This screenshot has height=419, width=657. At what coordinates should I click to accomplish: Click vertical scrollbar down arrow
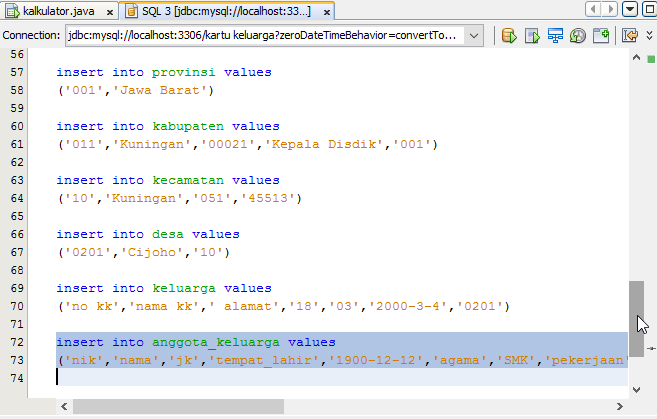click(x=636, y=390)
